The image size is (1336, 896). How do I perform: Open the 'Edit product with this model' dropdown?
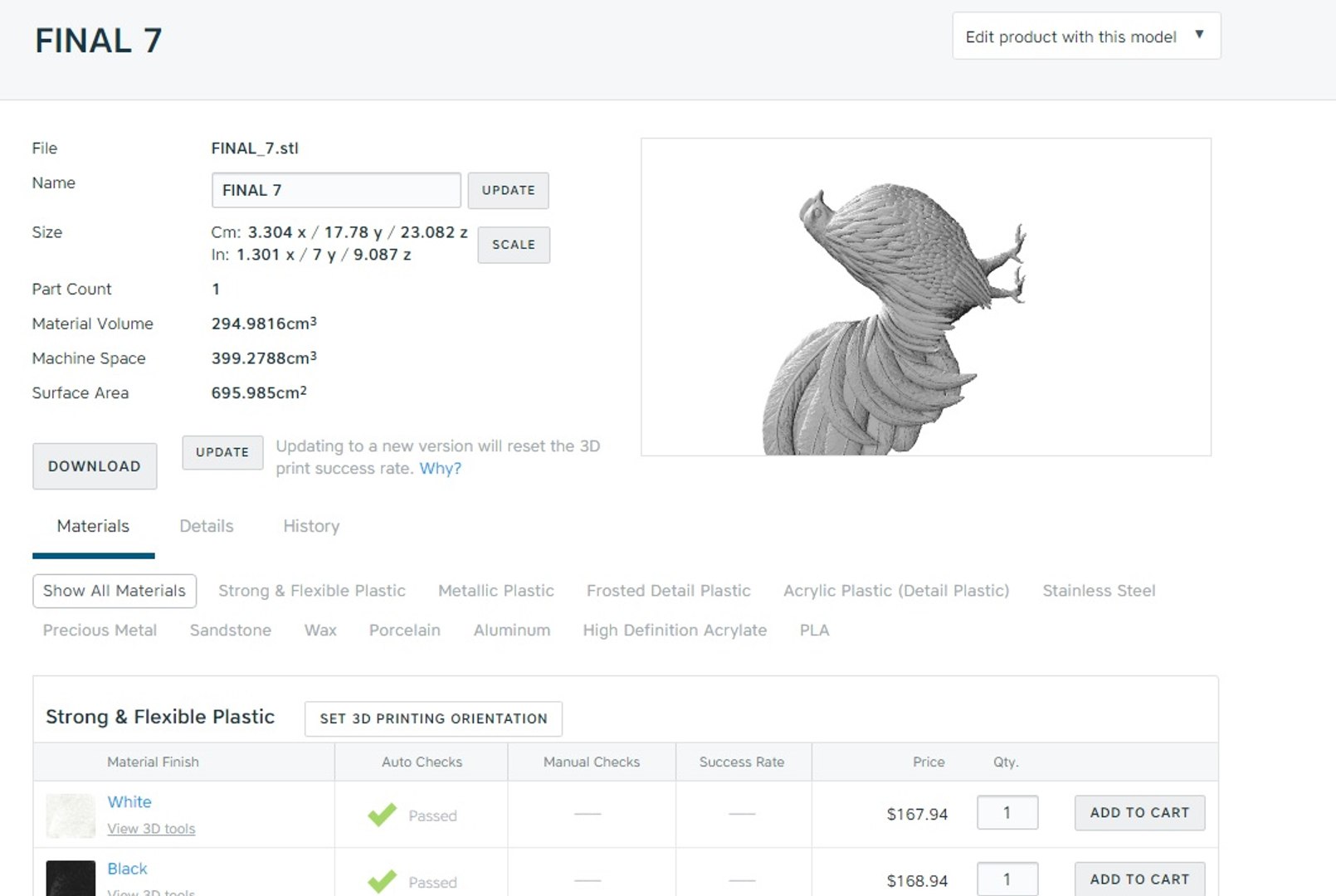point(1086,36)
